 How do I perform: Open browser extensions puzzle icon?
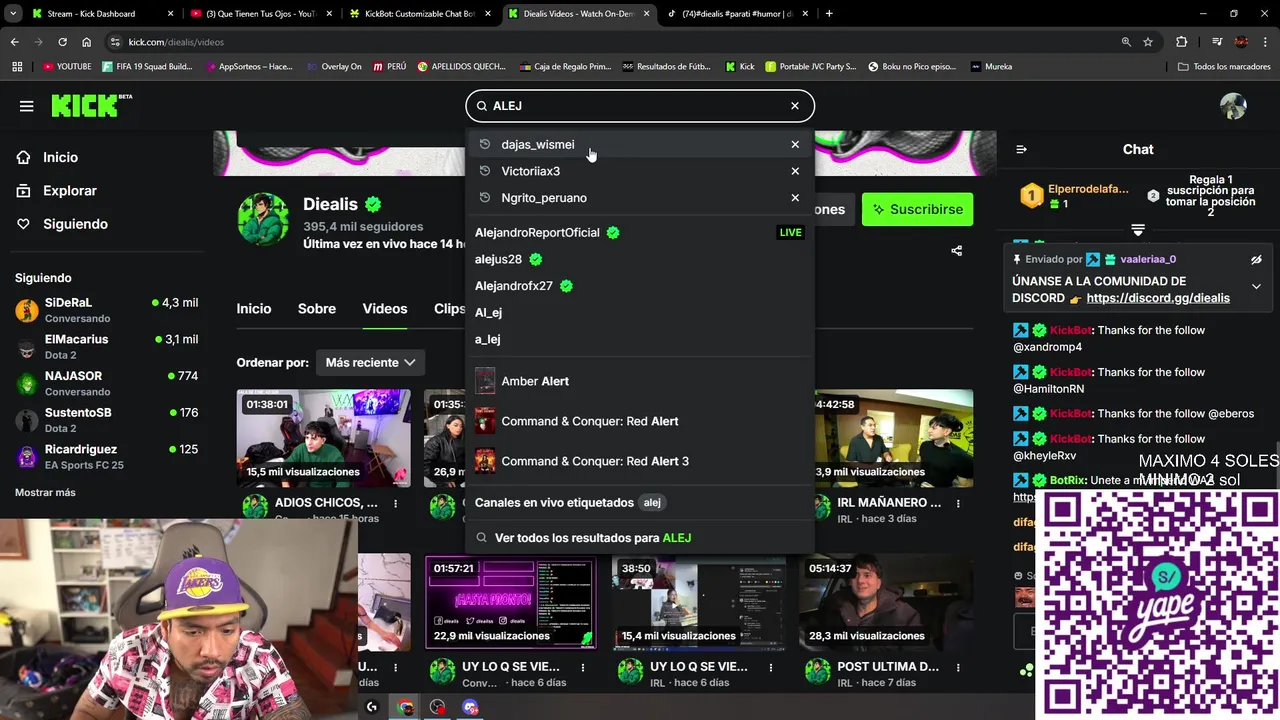[1182, 42]
